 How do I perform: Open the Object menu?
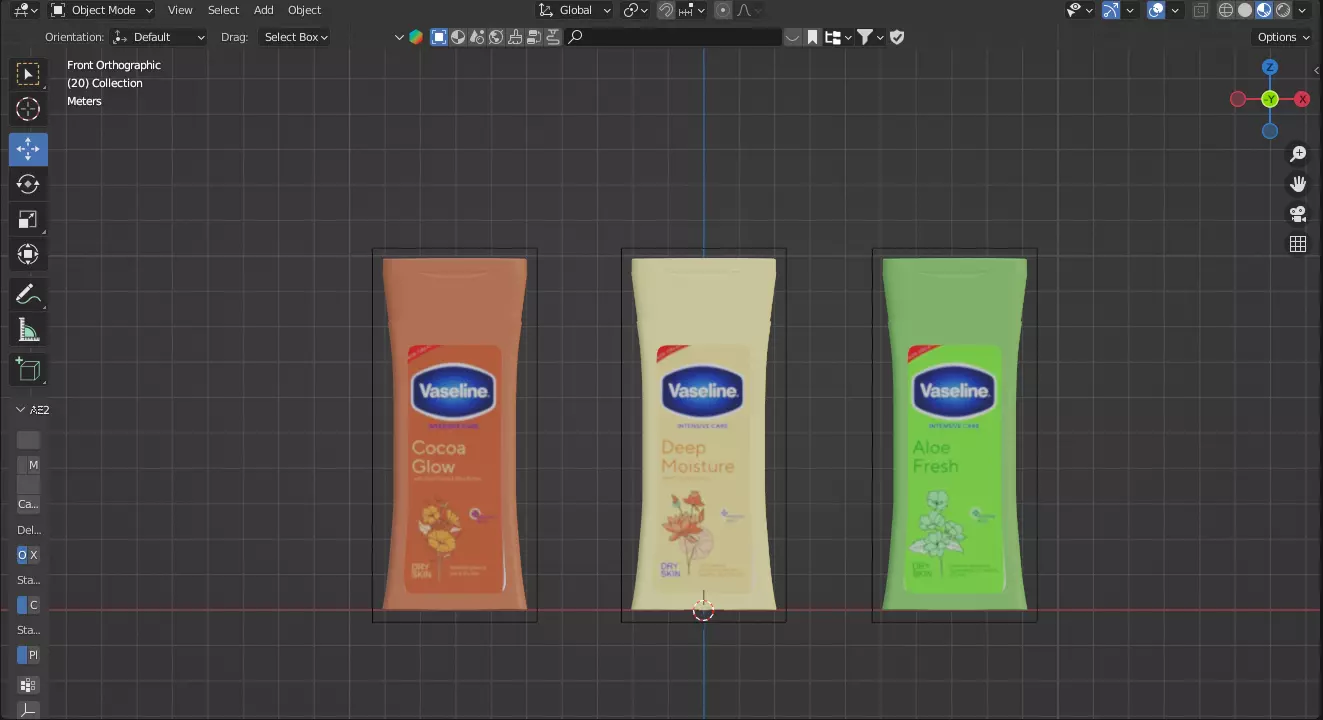(305, 10)
